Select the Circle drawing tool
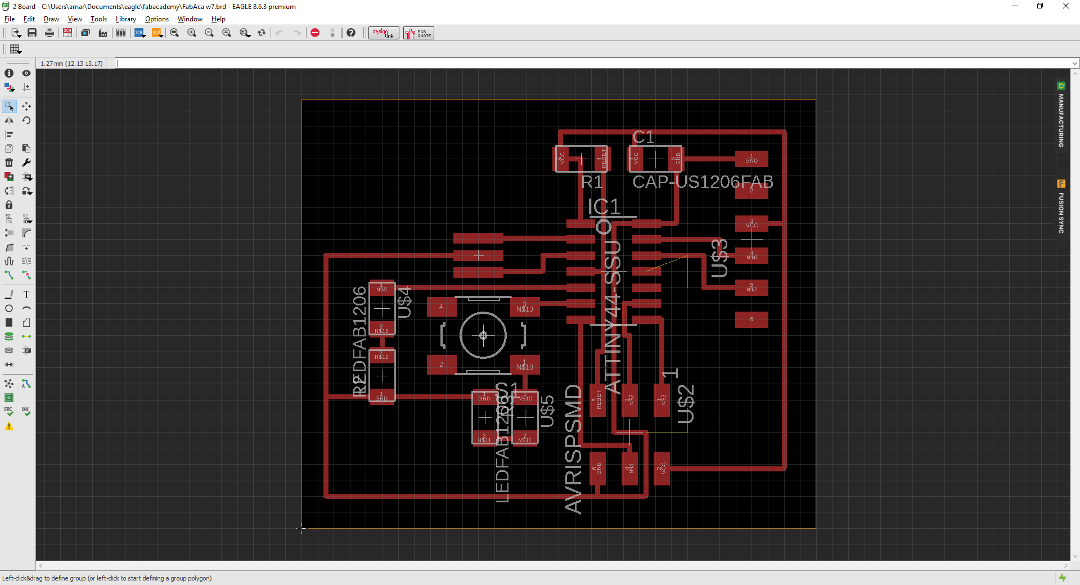Screen dimensions: 1080x585 pyautogui.click(x=9, y=309)
